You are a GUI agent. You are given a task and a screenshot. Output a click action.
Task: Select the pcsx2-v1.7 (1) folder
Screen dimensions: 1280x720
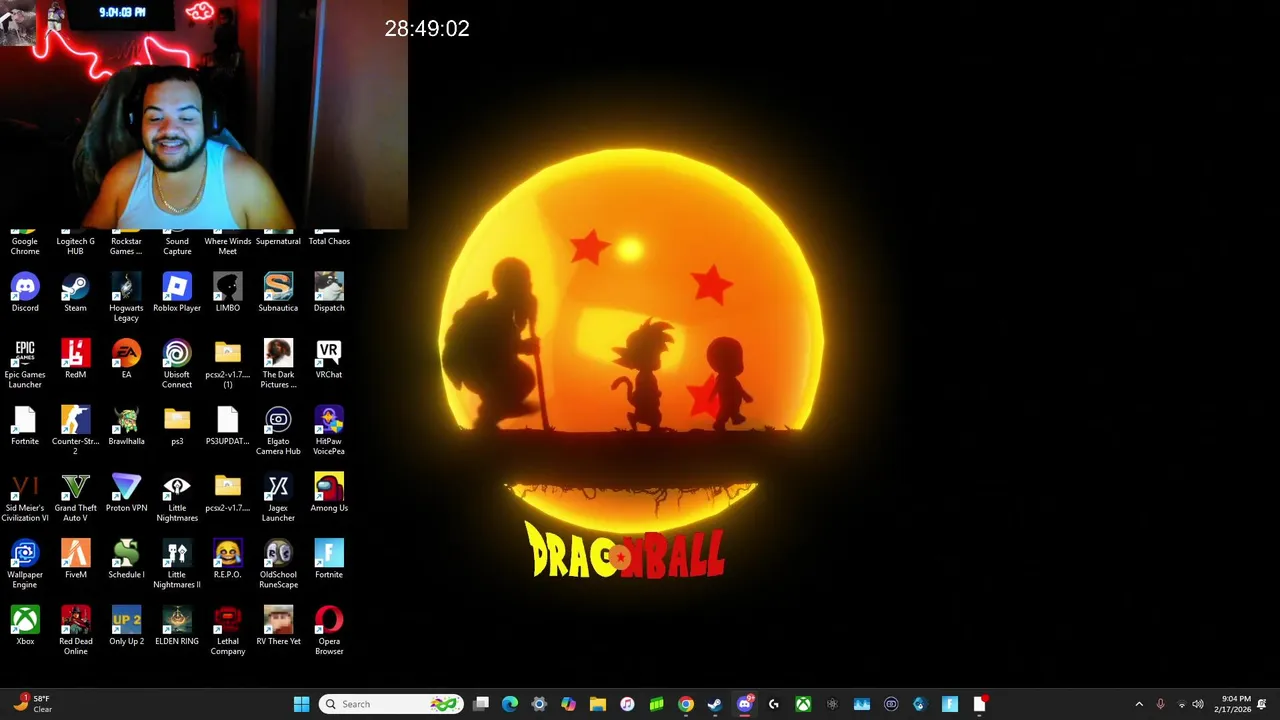(x=228, y=364)
